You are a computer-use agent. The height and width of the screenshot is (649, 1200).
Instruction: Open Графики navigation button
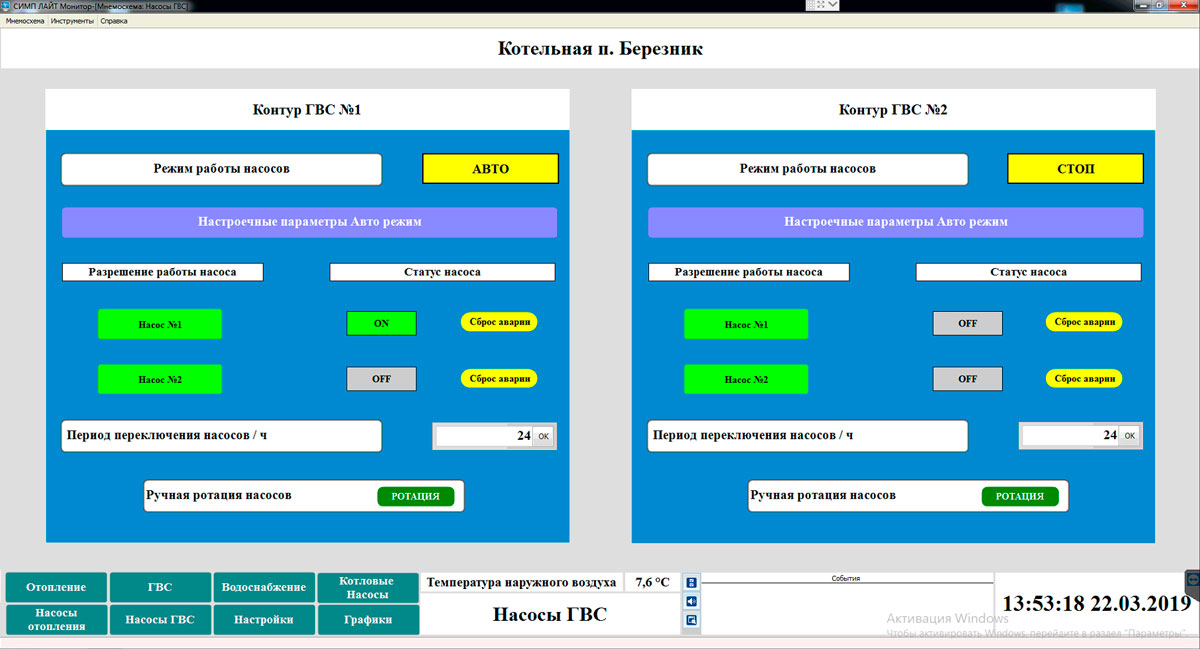(x=367, y=620)
